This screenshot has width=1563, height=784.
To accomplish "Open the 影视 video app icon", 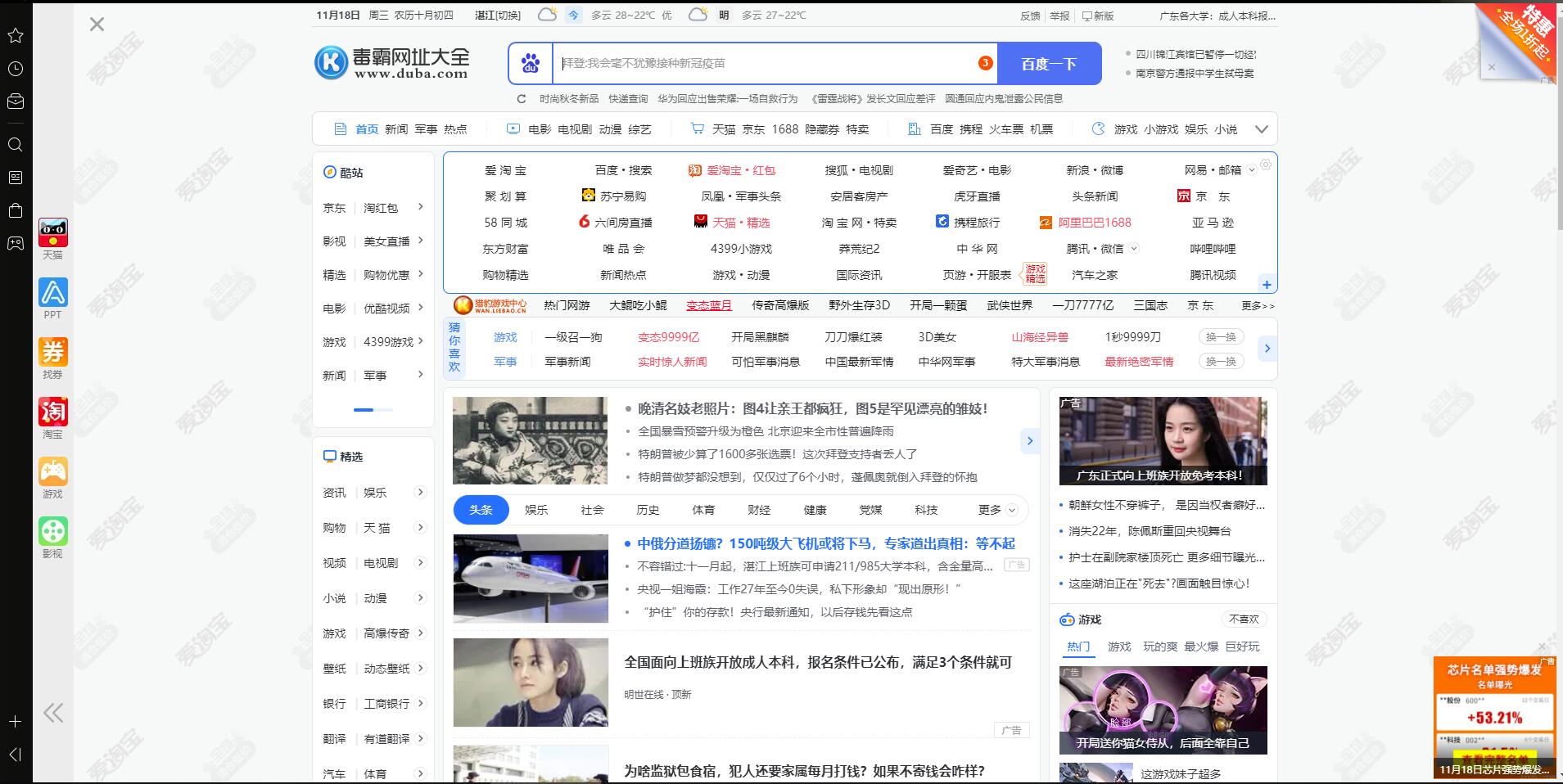I will (53, 532).
